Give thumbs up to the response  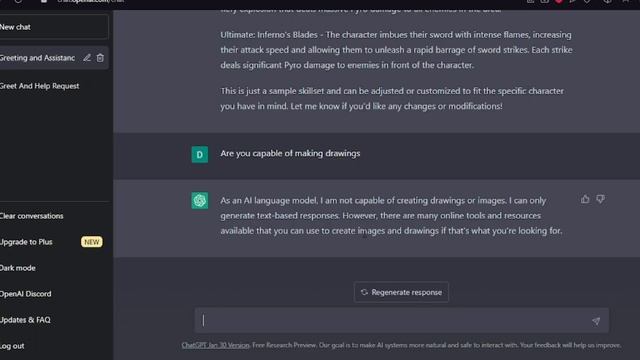coord(585,199)
